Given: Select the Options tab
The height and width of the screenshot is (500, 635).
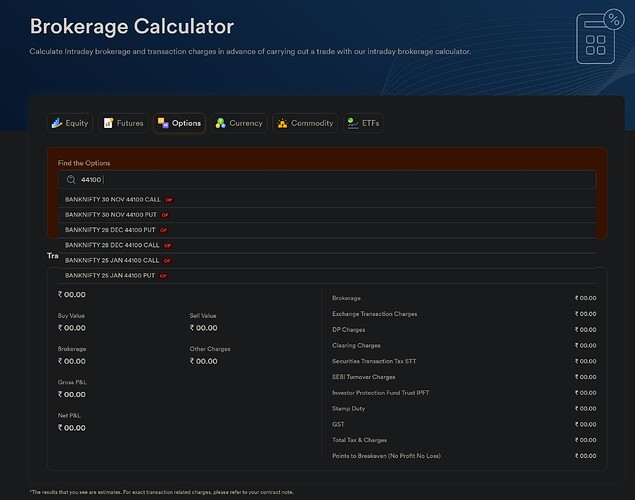Looking at the screenshot, I should (179, 123).
